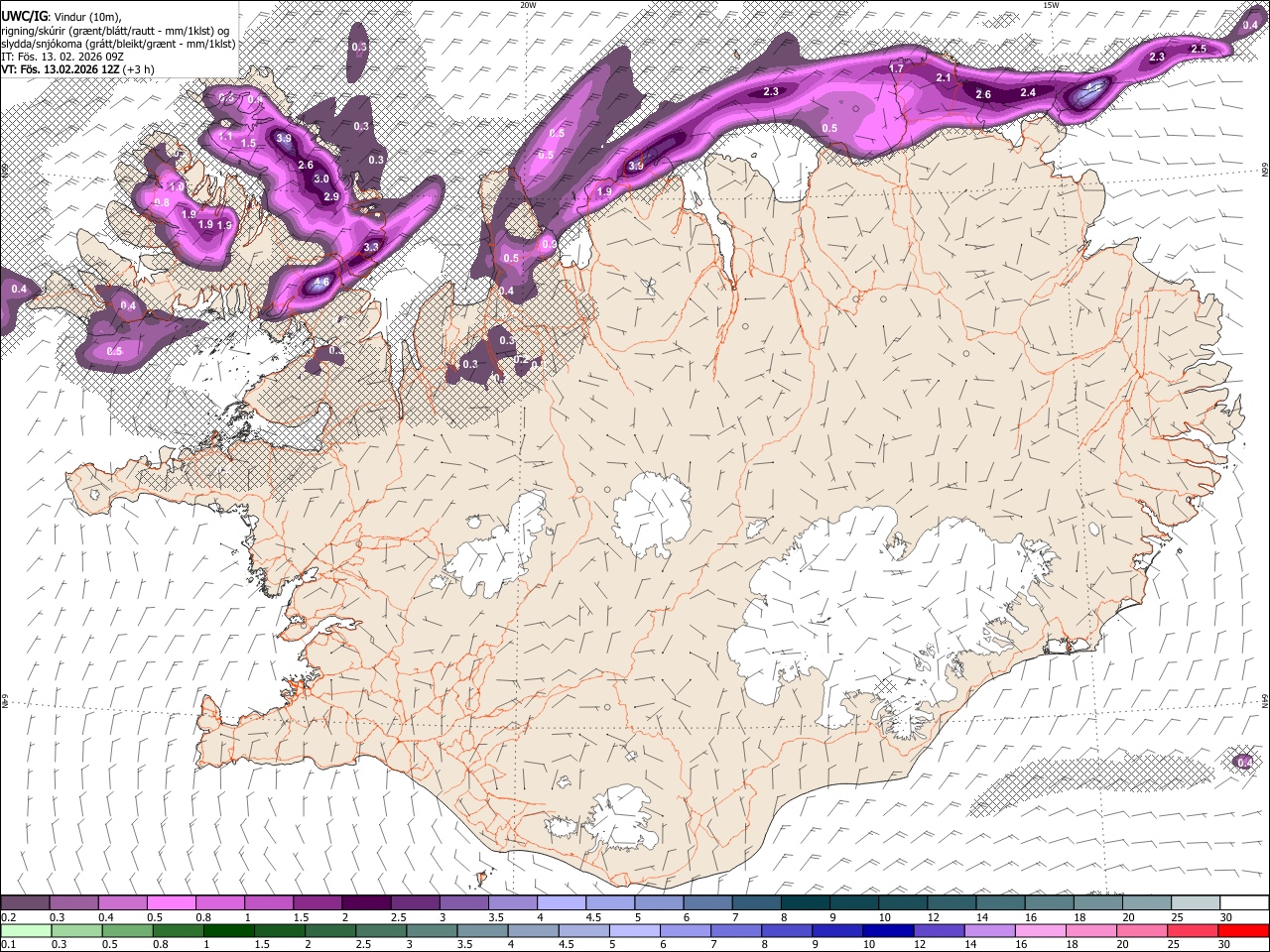Select the darkest purple swatch between 2 and 2.5

(x=365, y=903)
